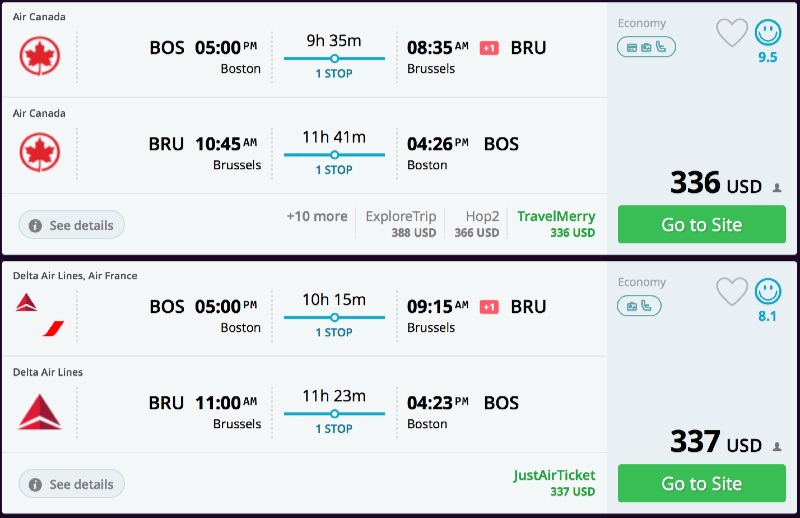
Task: Favorite the Delta 337 USD flight
Action: (x=732, y=292)
